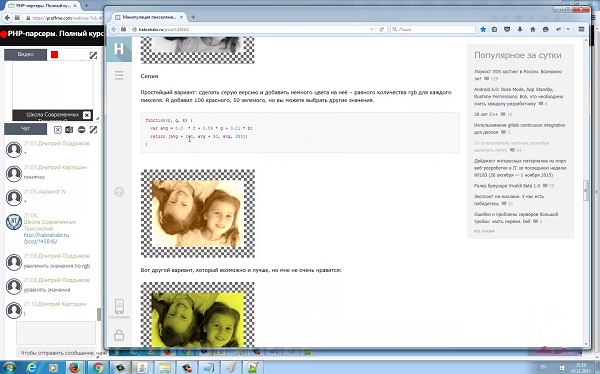The image size is (600, 374).
Task: Open the Habrahabr sidebar hamburger menu
Action: coord(119,75)
